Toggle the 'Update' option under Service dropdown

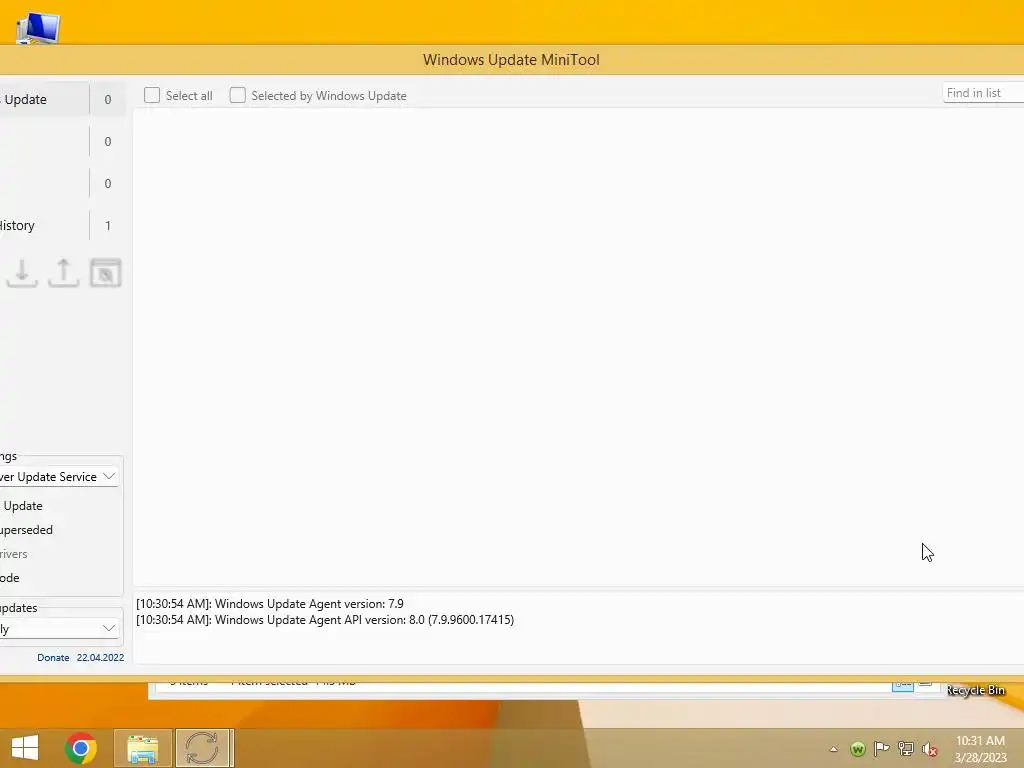click(22, 505)
